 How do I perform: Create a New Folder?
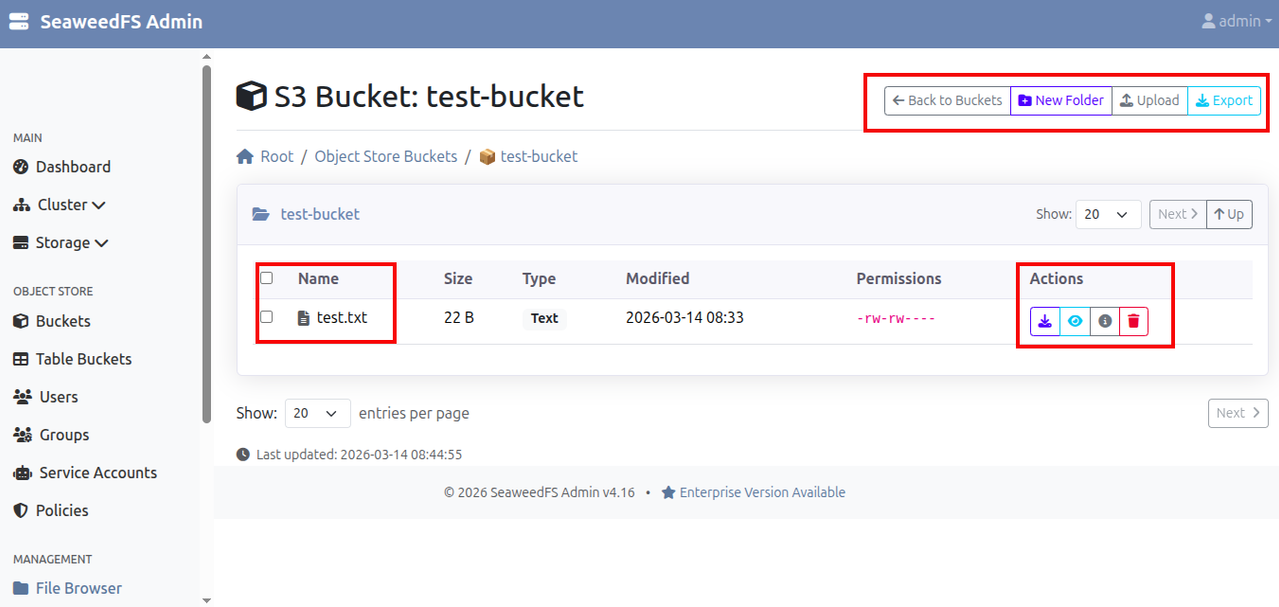pos(1061,100)
